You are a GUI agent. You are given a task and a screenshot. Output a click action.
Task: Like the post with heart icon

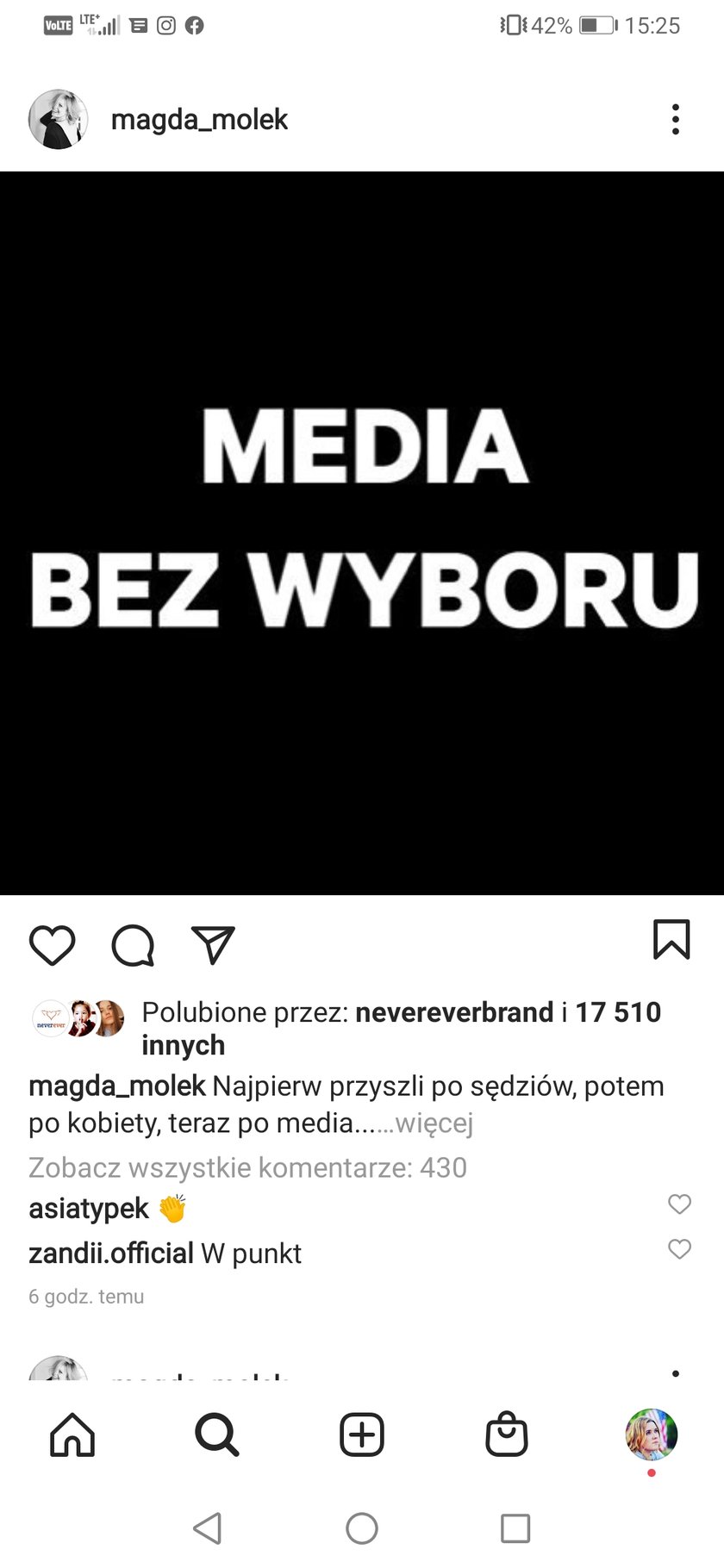click(53, 945)
